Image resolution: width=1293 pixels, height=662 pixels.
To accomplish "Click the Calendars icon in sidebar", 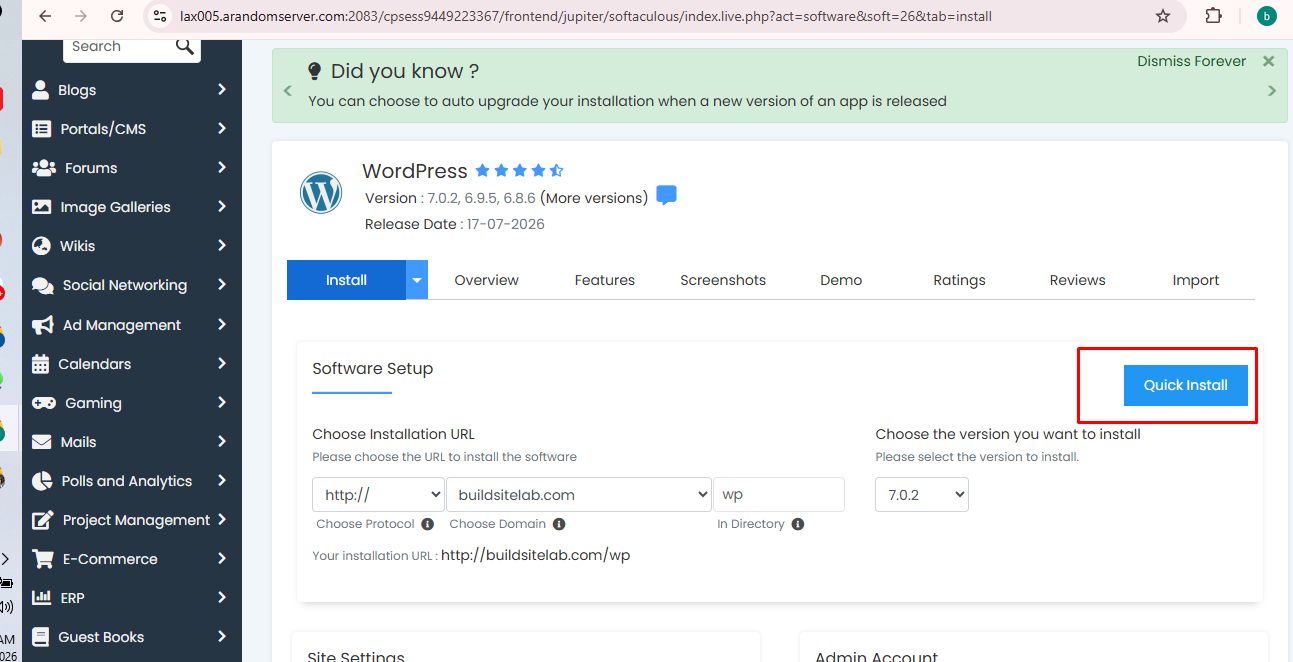I will pos(40,364).
